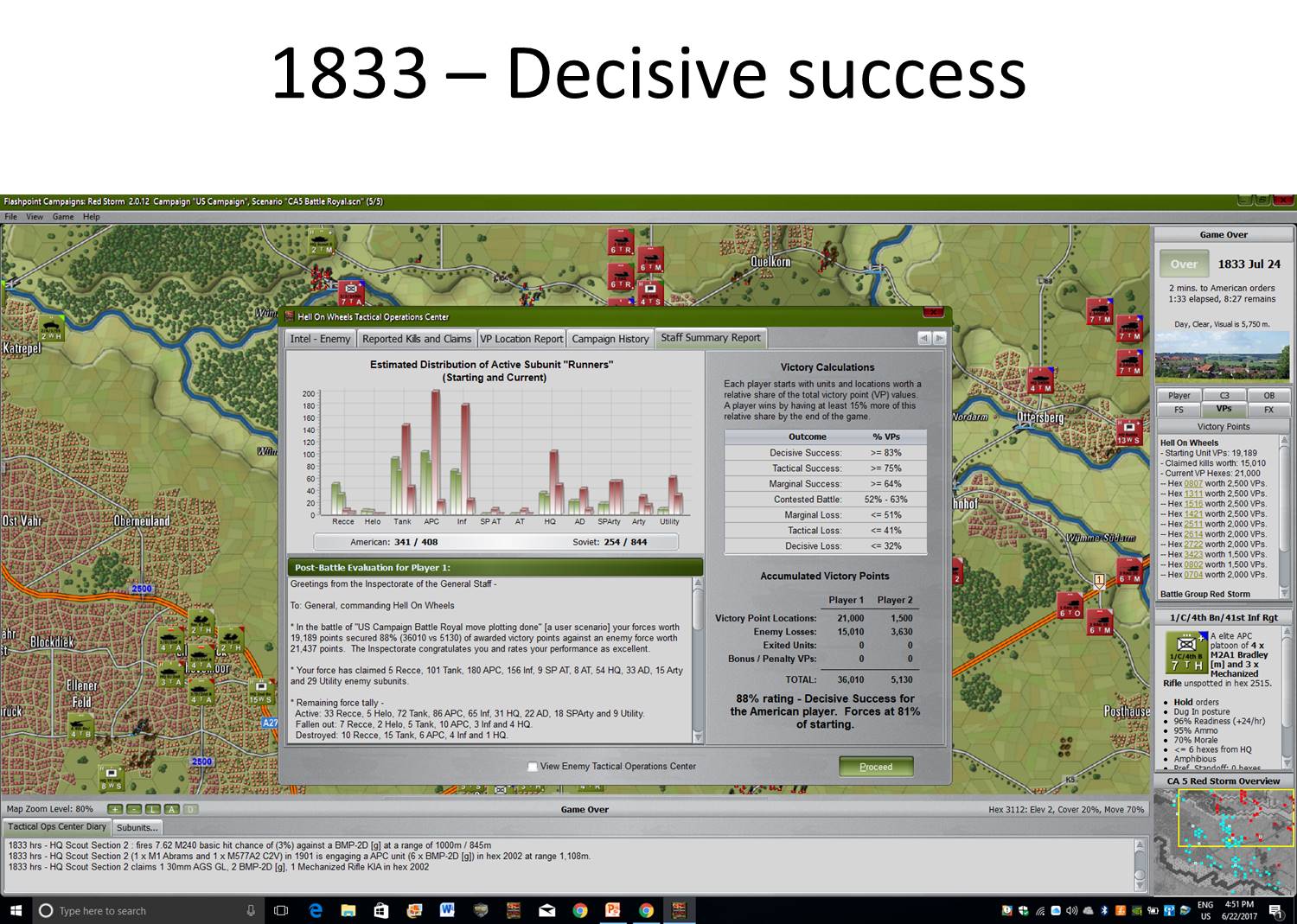The height and width of the screenshot is (924, 1297).
Task: Click the Victory Points panel header
Action: click(x=1223, y=427)
